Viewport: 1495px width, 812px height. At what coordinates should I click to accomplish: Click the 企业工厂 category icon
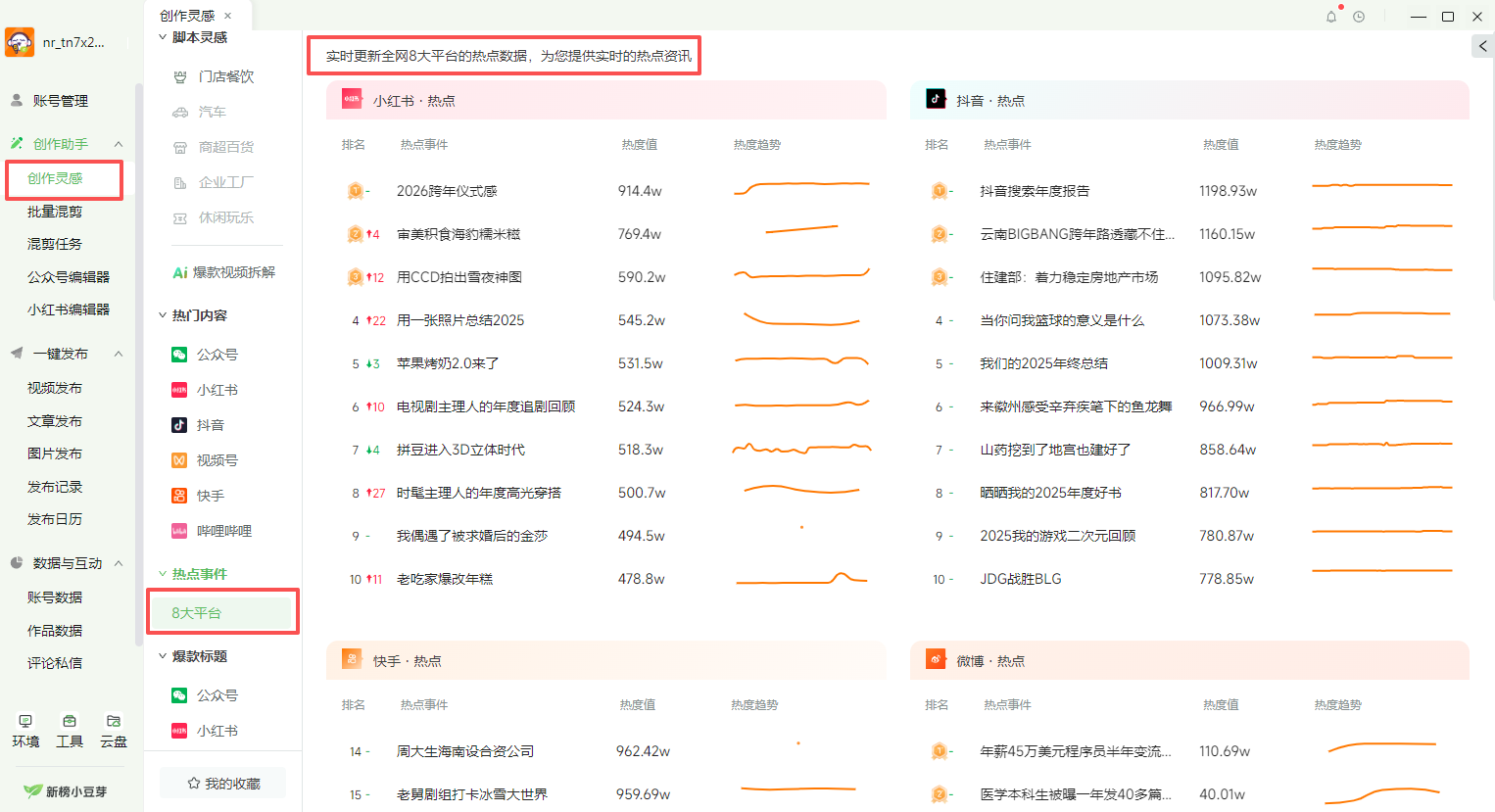[180, 182]
